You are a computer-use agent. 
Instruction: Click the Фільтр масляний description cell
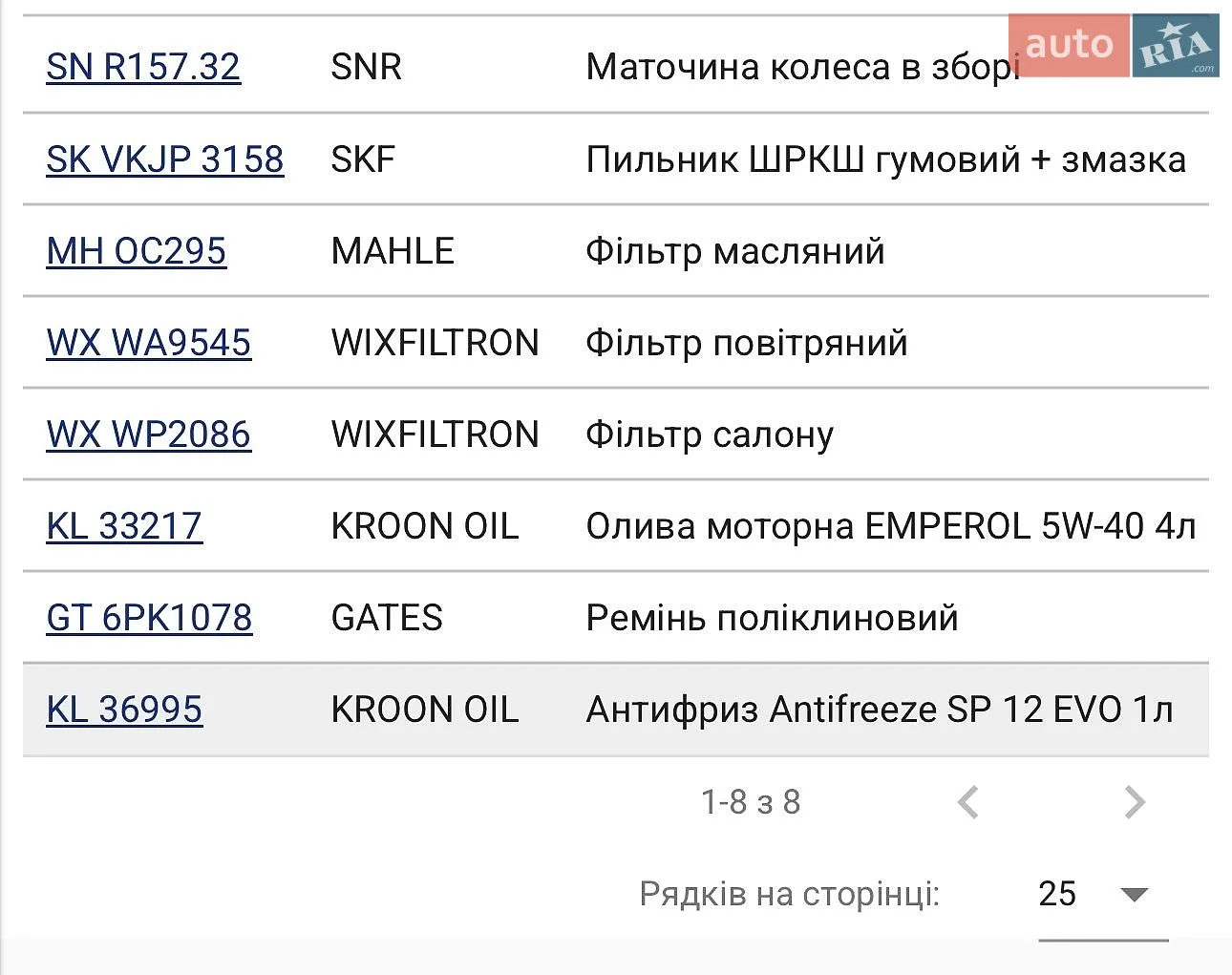click(x=735, y=251)
